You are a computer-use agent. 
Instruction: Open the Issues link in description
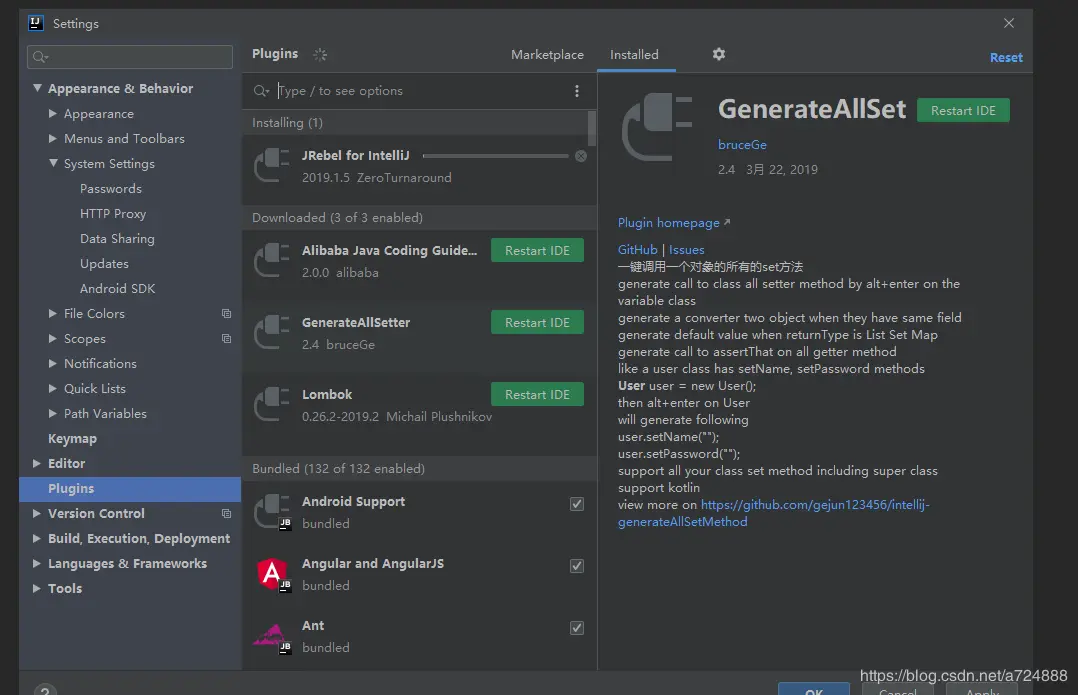click(x=686, y=250)
